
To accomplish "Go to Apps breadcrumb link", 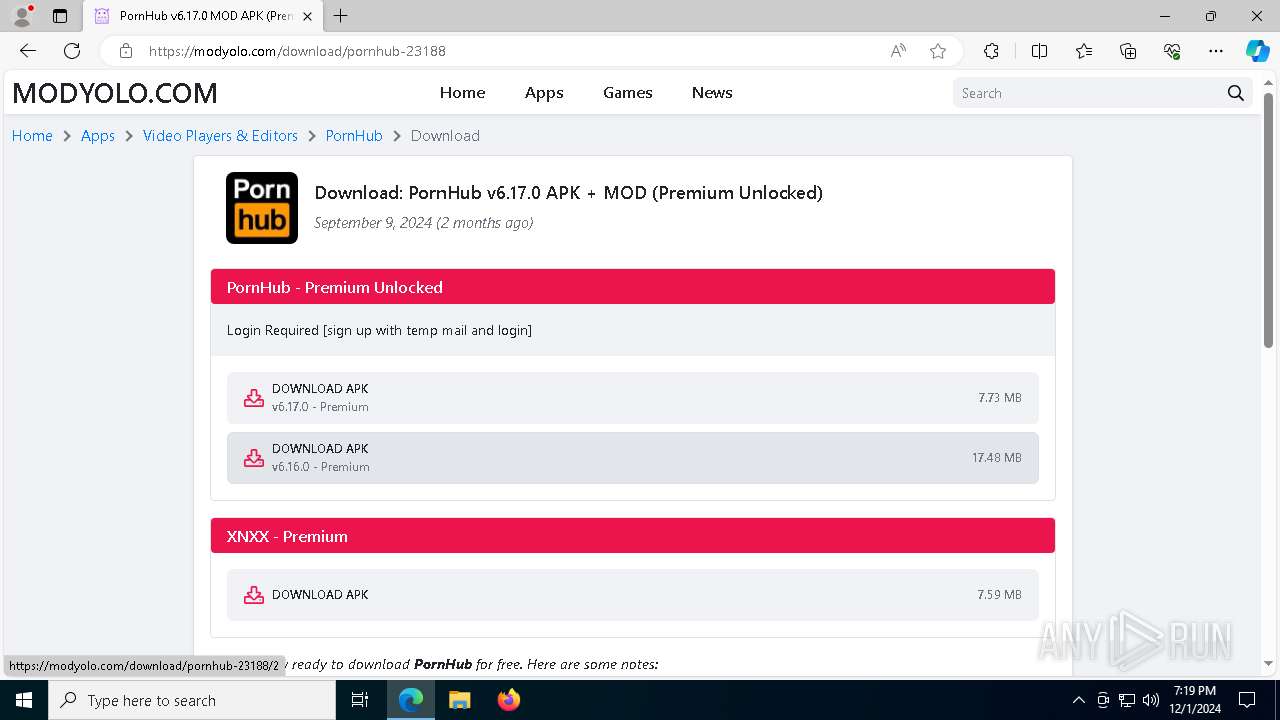I will pos(98,136).
